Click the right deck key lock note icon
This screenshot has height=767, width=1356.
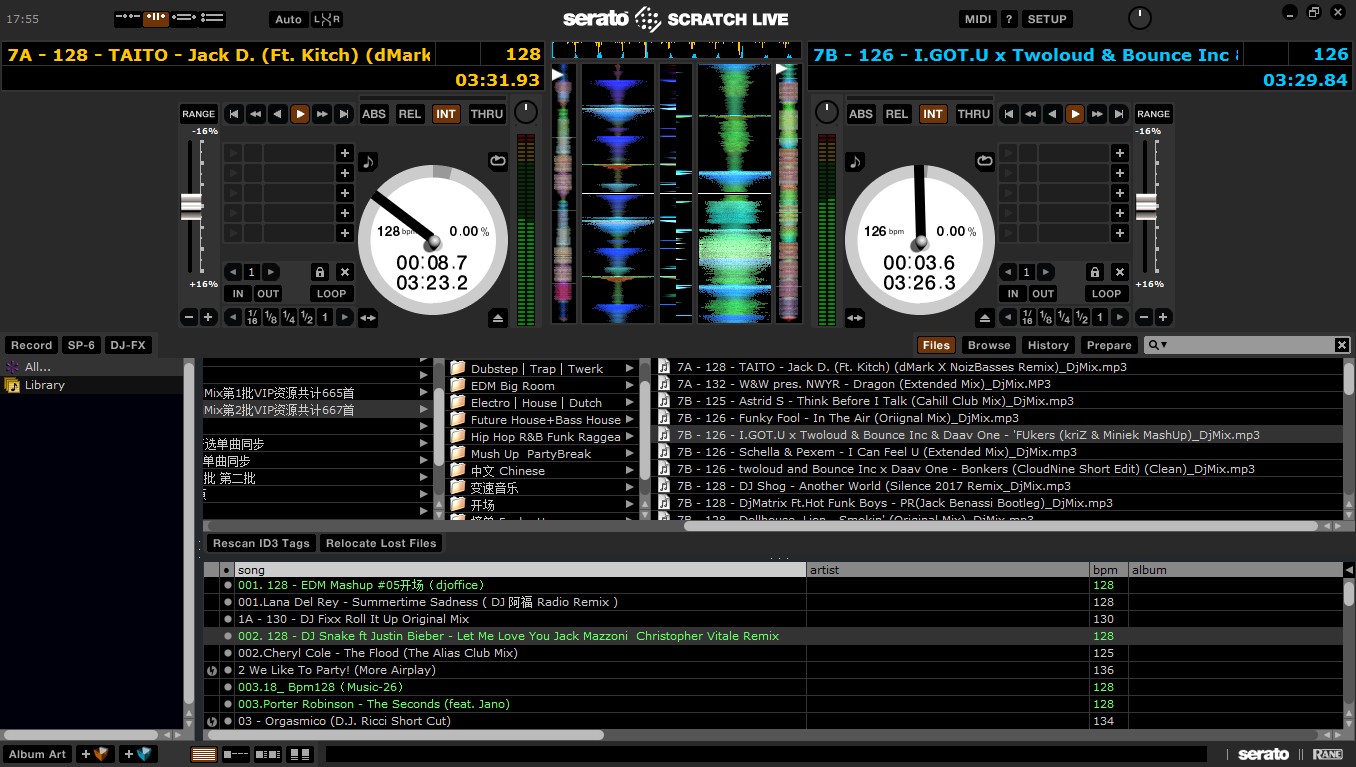854,161
